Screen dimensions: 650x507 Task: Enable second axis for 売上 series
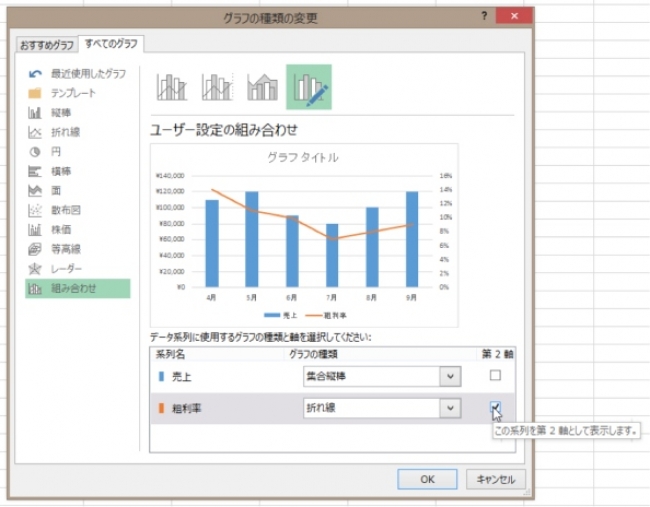(495, 376)
